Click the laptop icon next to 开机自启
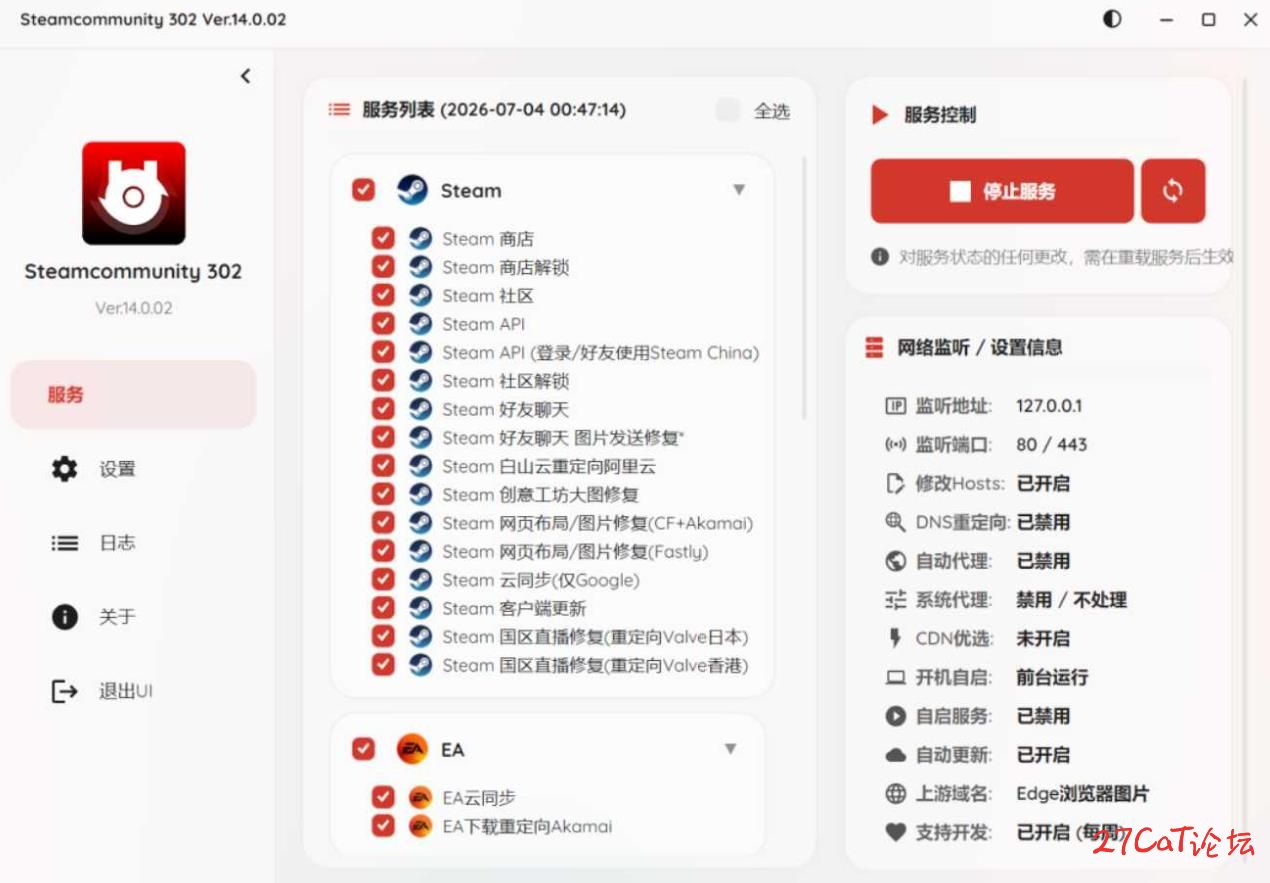Viewport: 1270px width, 883px height. pyautogui.click(x=895, y=678)
